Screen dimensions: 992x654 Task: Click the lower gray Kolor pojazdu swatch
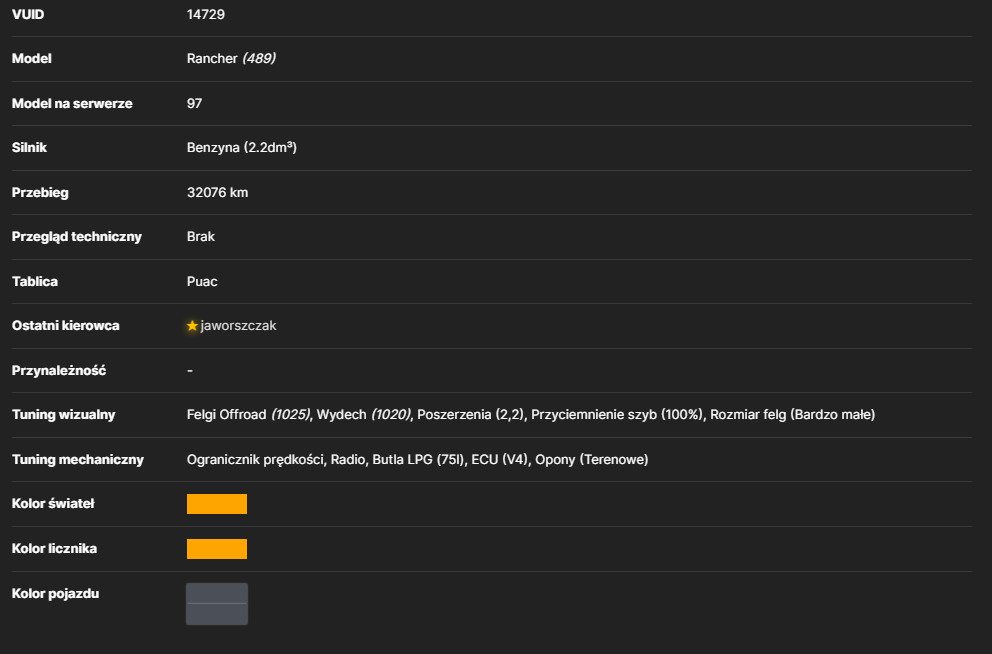click(217, 614)
